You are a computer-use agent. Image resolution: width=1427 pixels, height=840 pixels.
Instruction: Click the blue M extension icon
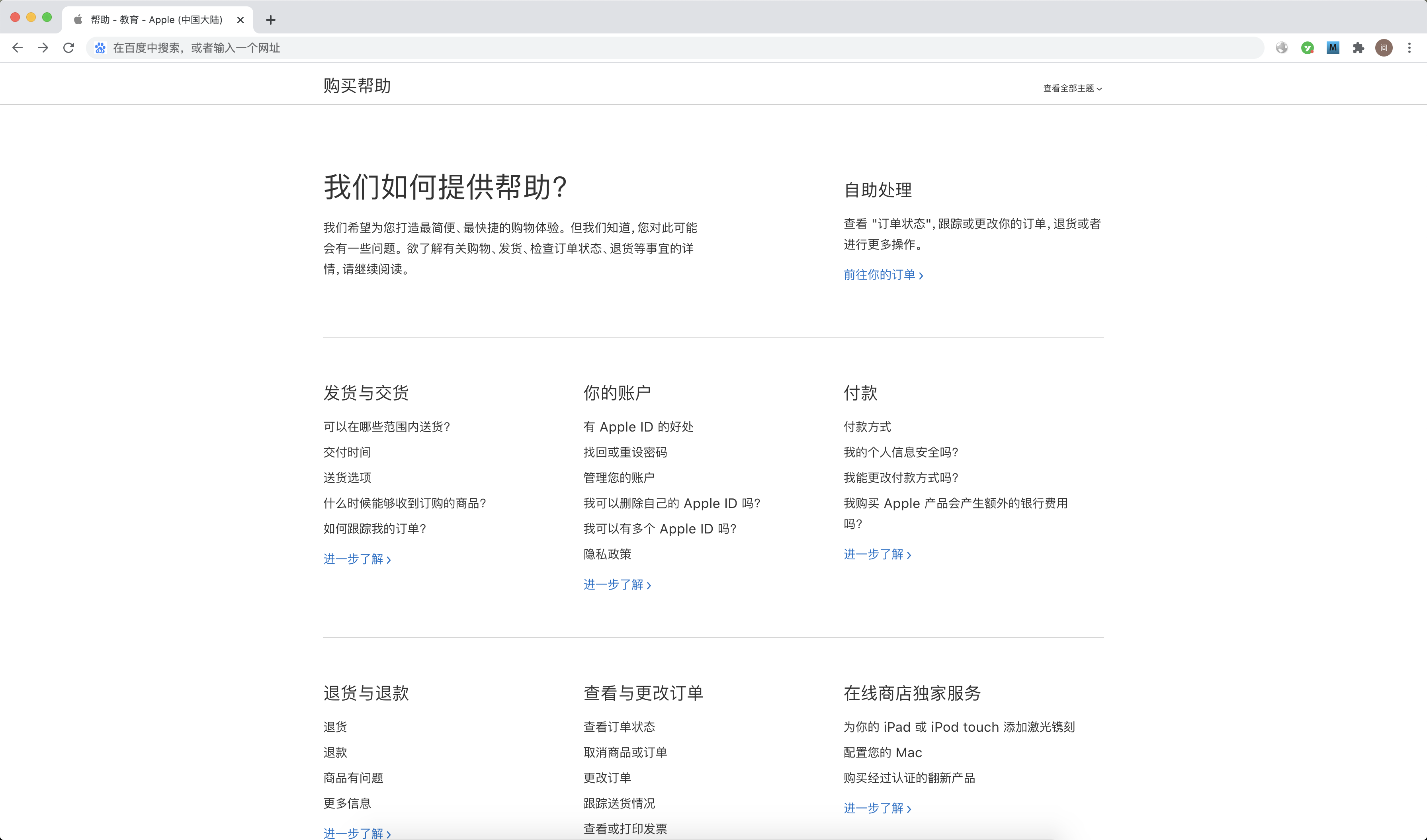pos(1332,48)
